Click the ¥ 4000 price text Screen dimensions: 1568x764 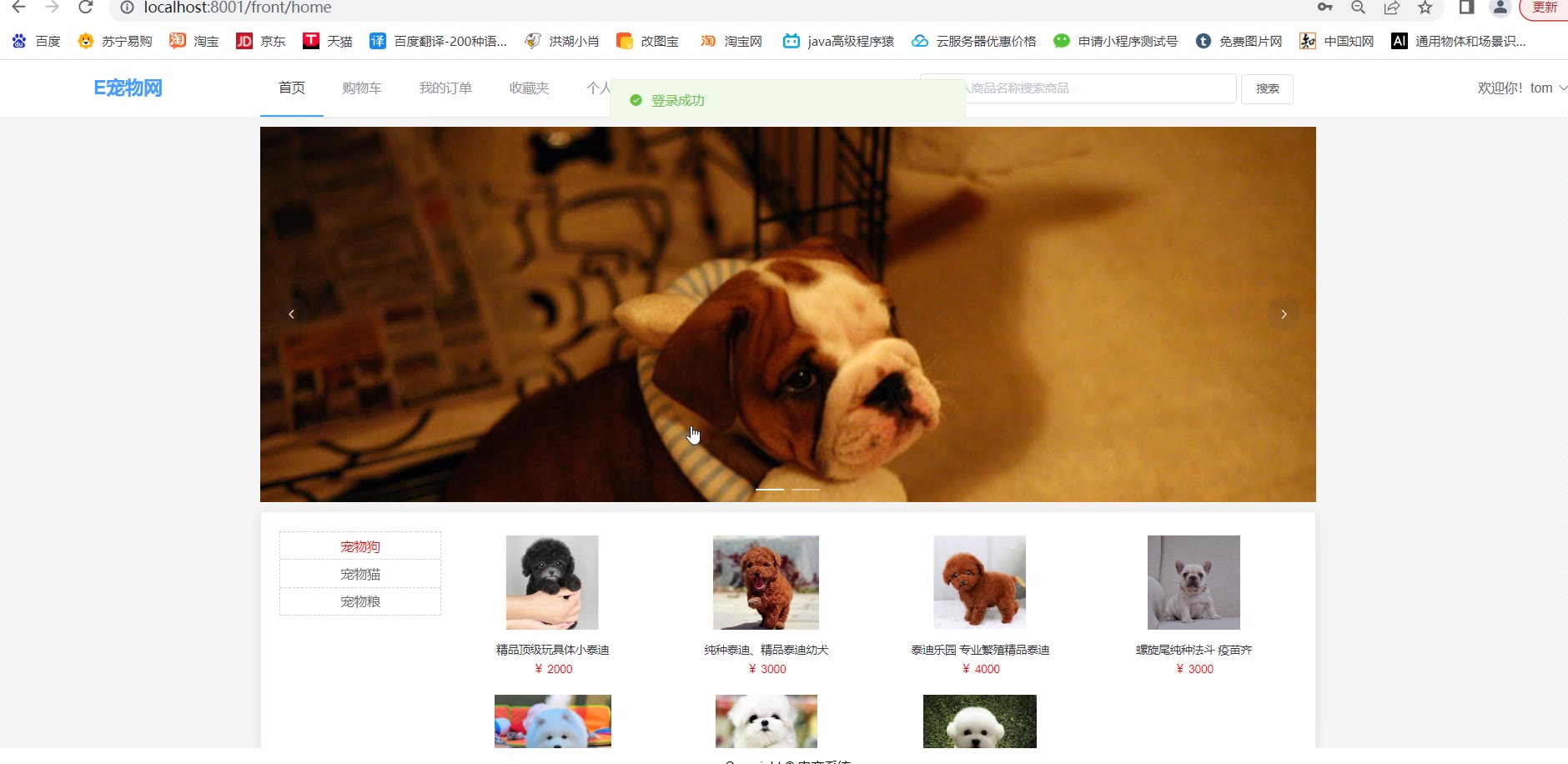pos(981,669)
